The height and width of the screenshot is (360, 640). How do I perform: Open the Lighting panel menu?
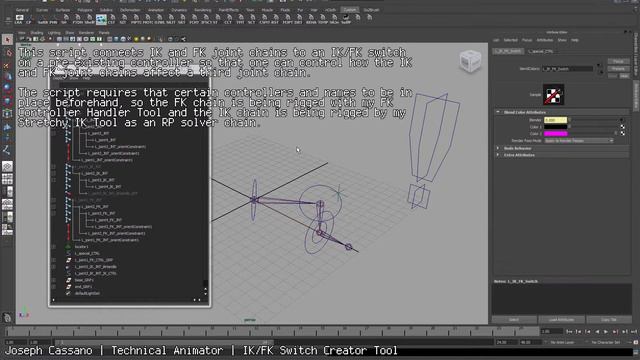54,33
